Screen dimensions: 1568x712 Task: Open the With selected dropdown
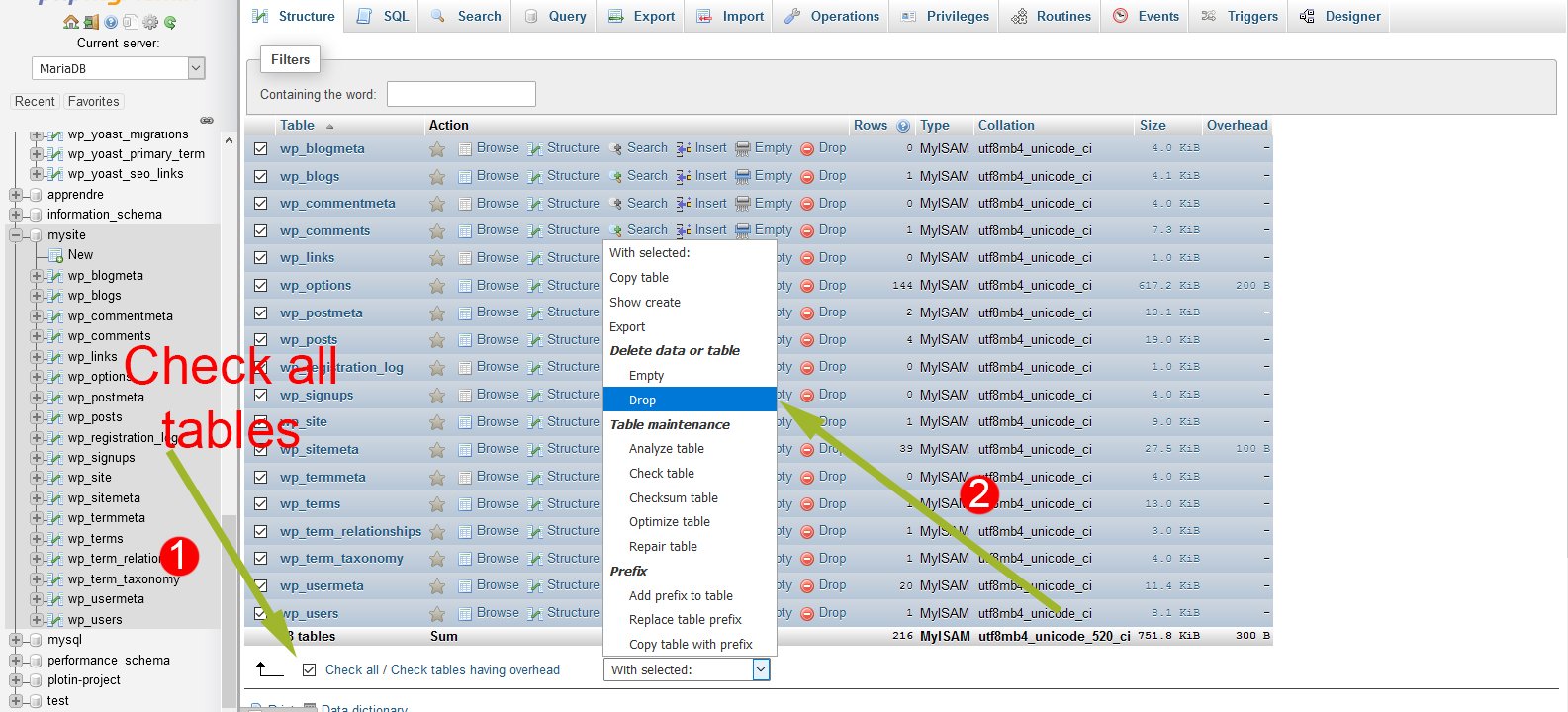coord(686,669)
